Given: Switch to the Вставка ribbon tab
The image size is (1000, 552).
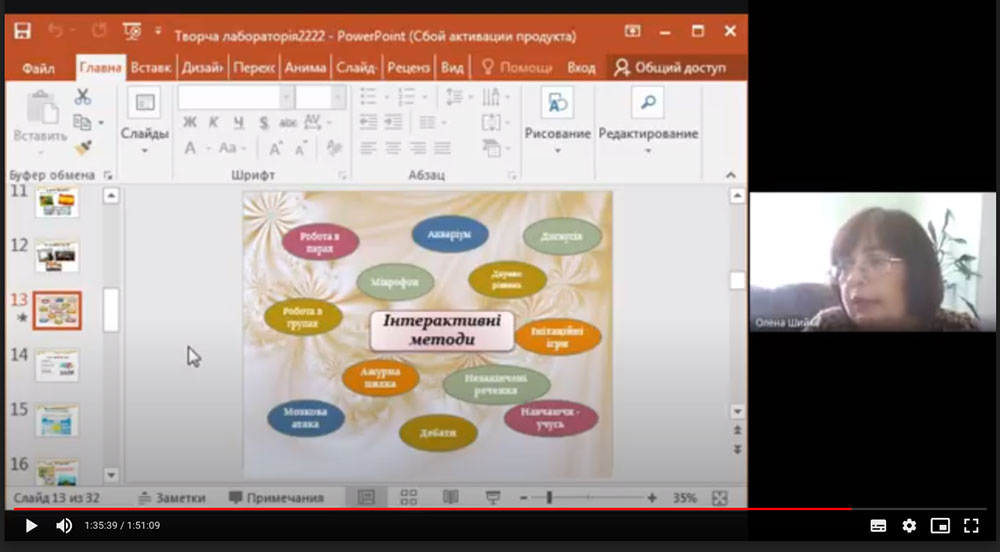Looking at the screenshot, I should tap(151, 68).
